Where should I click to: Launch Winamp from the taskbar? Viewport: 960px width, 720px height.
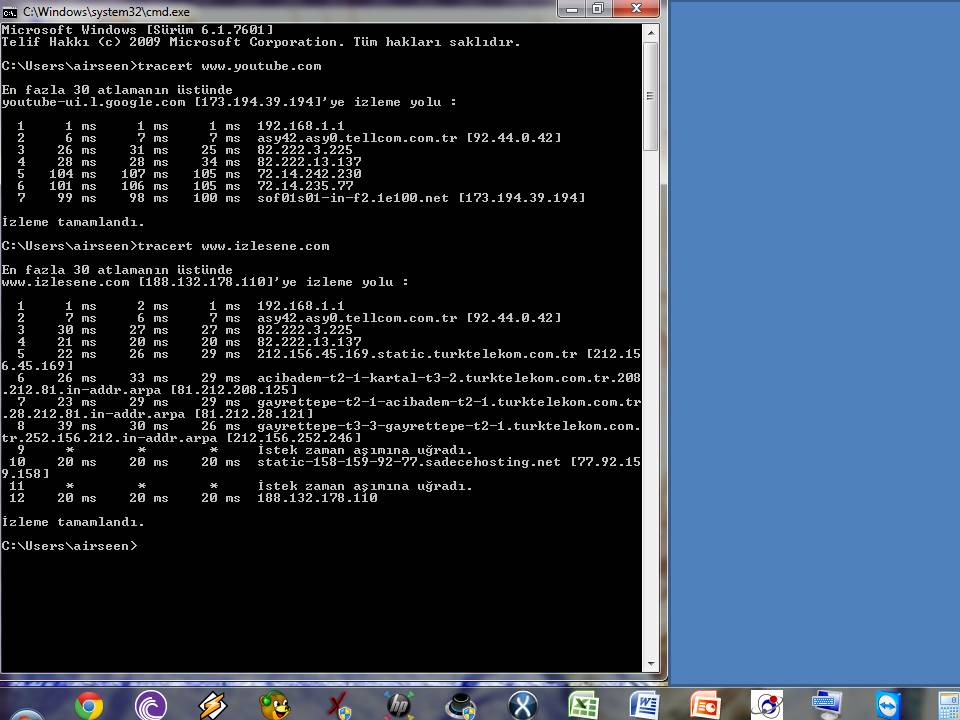coord(212,706)
